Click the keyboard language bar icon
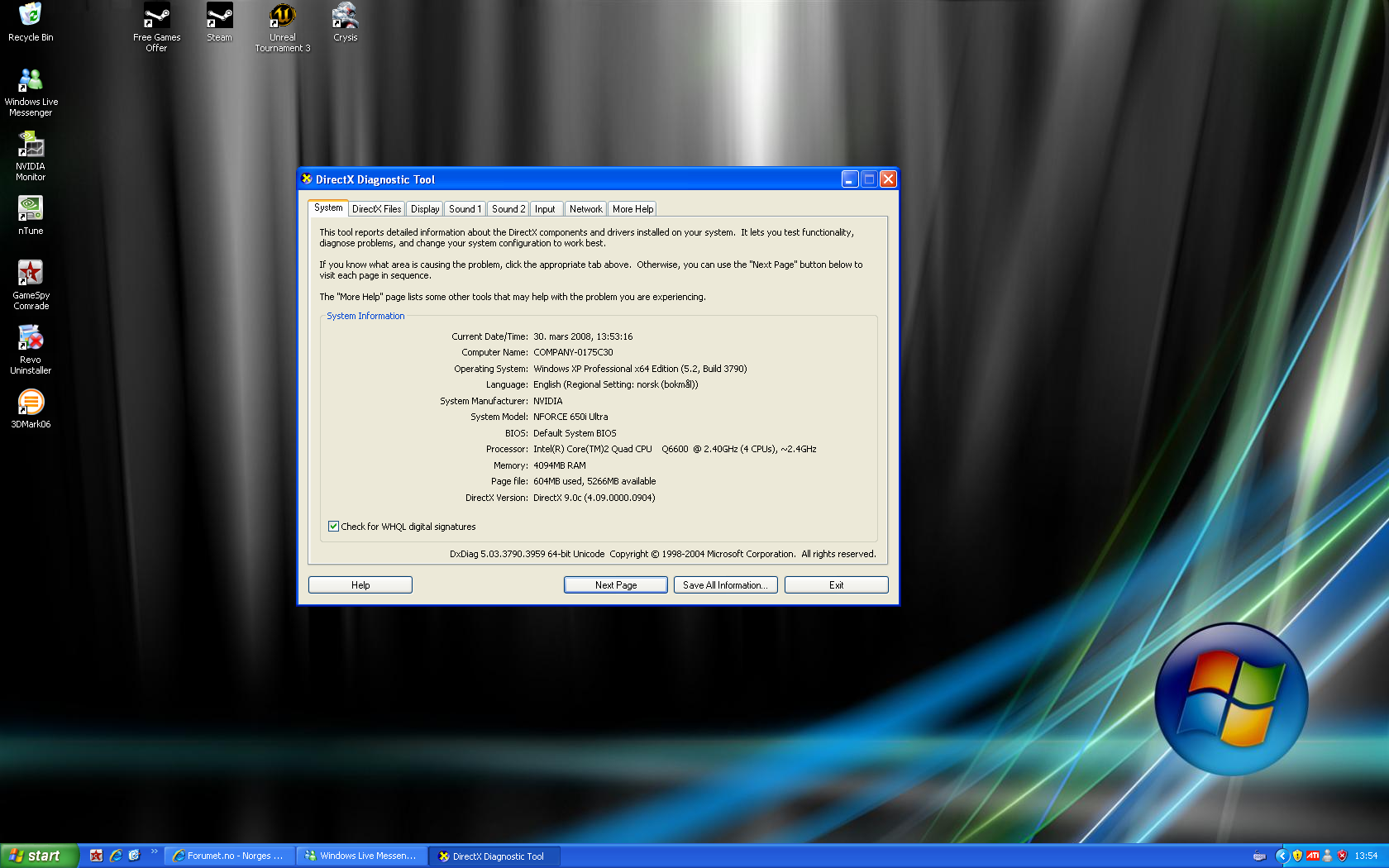Viewport: 1389px width, 868px height. (x=1259, y=856)
